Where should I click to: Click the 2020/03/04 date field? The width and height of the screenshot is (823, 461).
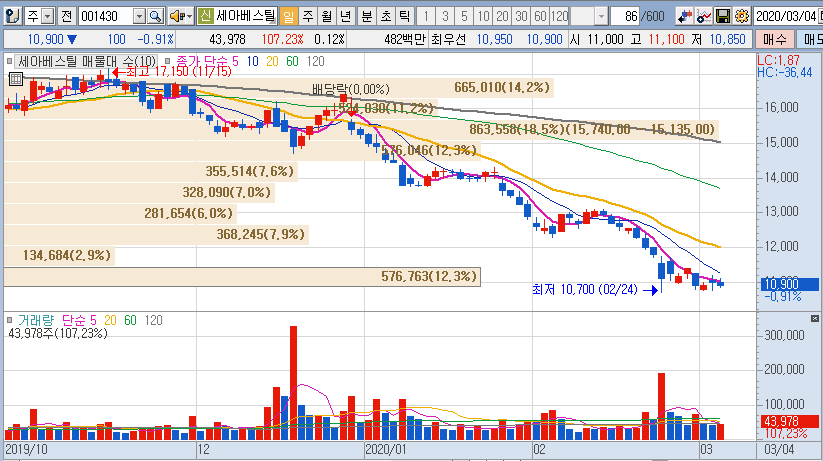[787, 17]
